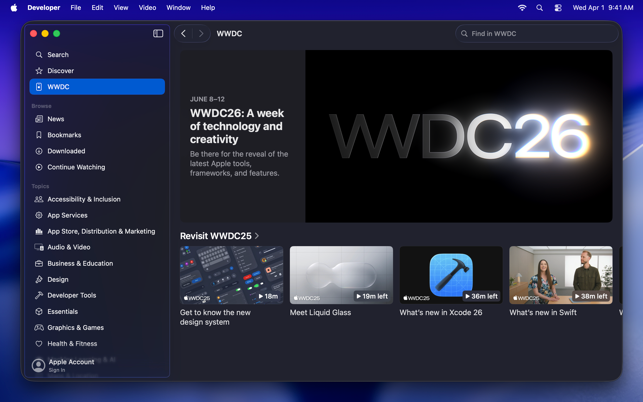Screen dimensions: 643x402
Task: Click the Be there for the reveal description
Action: click(x=239, y=164)
